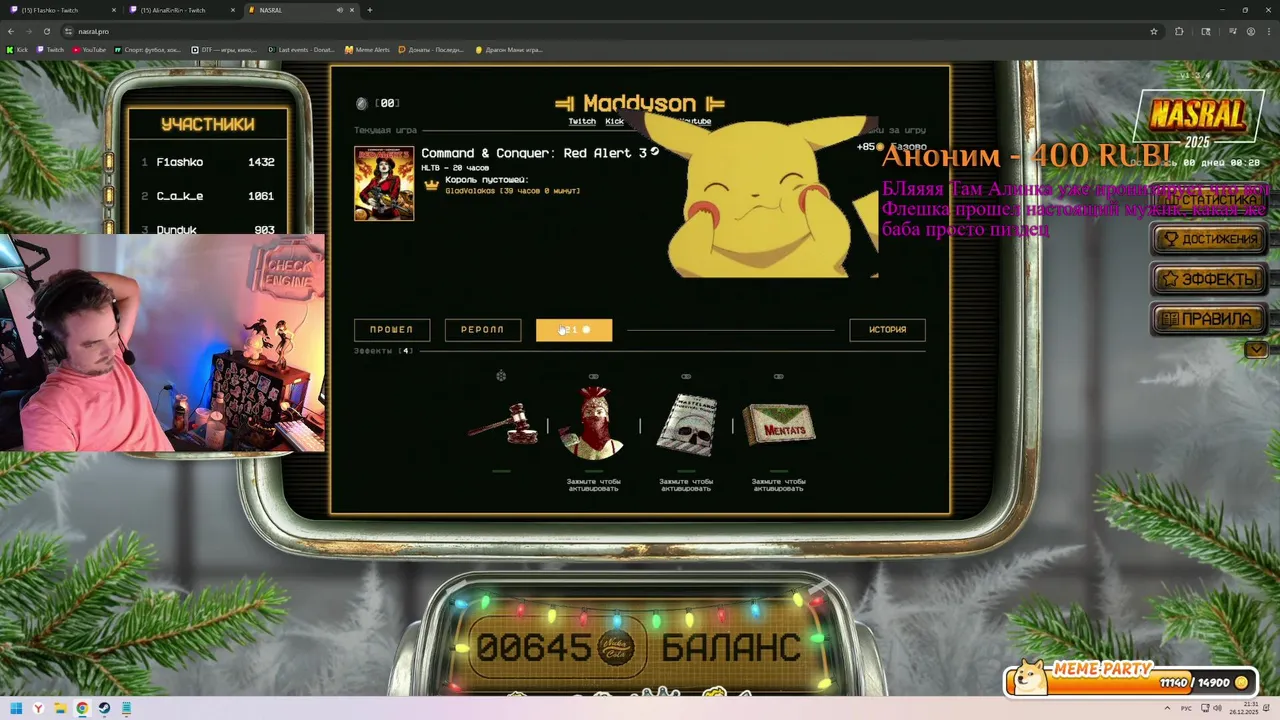Open Steam from the taskbar
This screenshot has width=1280, height=720.
coord(104,708)
